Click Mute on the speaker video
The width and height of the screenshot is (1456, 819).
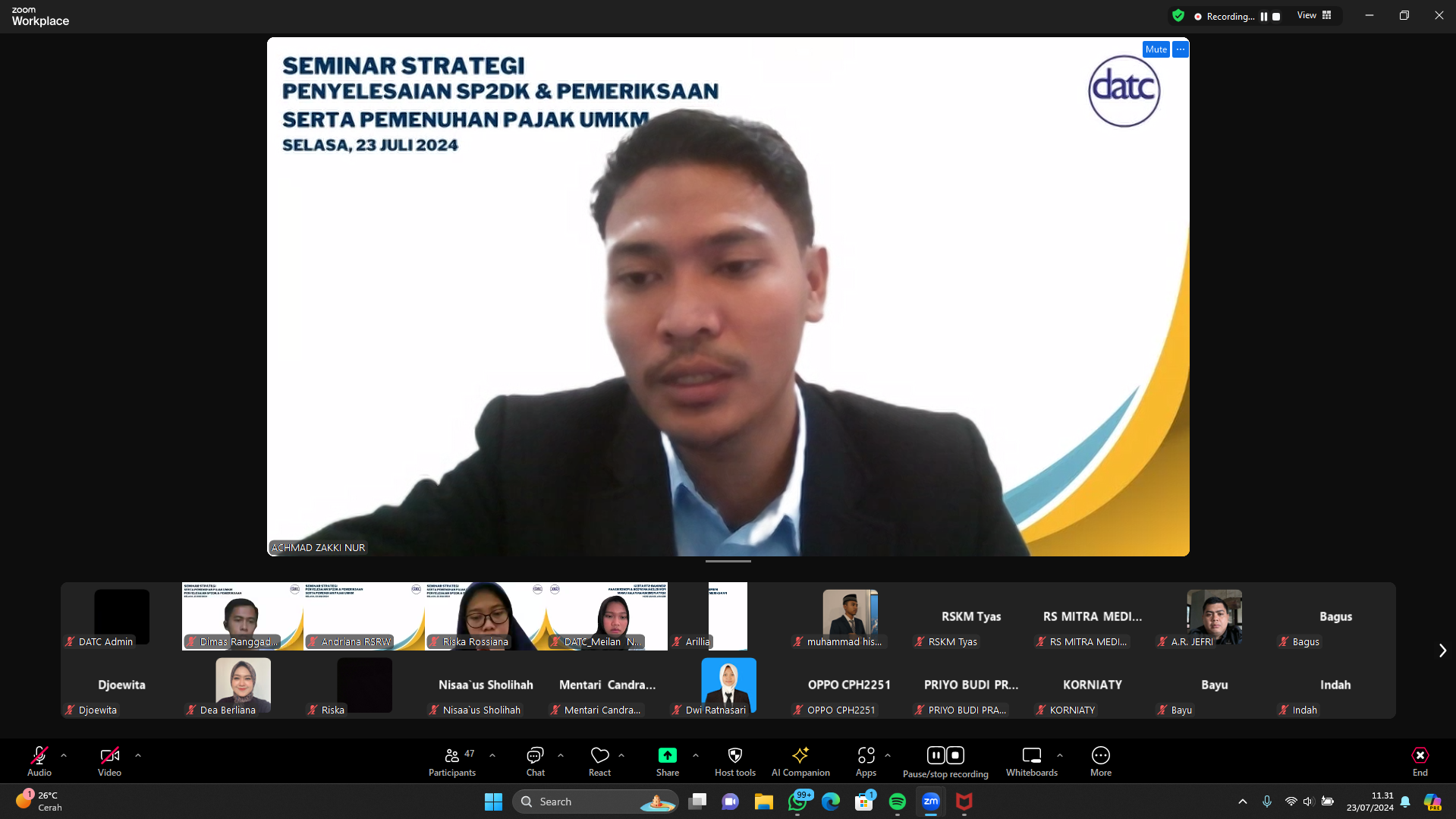pyautogui.click(x=1156, y=49)
